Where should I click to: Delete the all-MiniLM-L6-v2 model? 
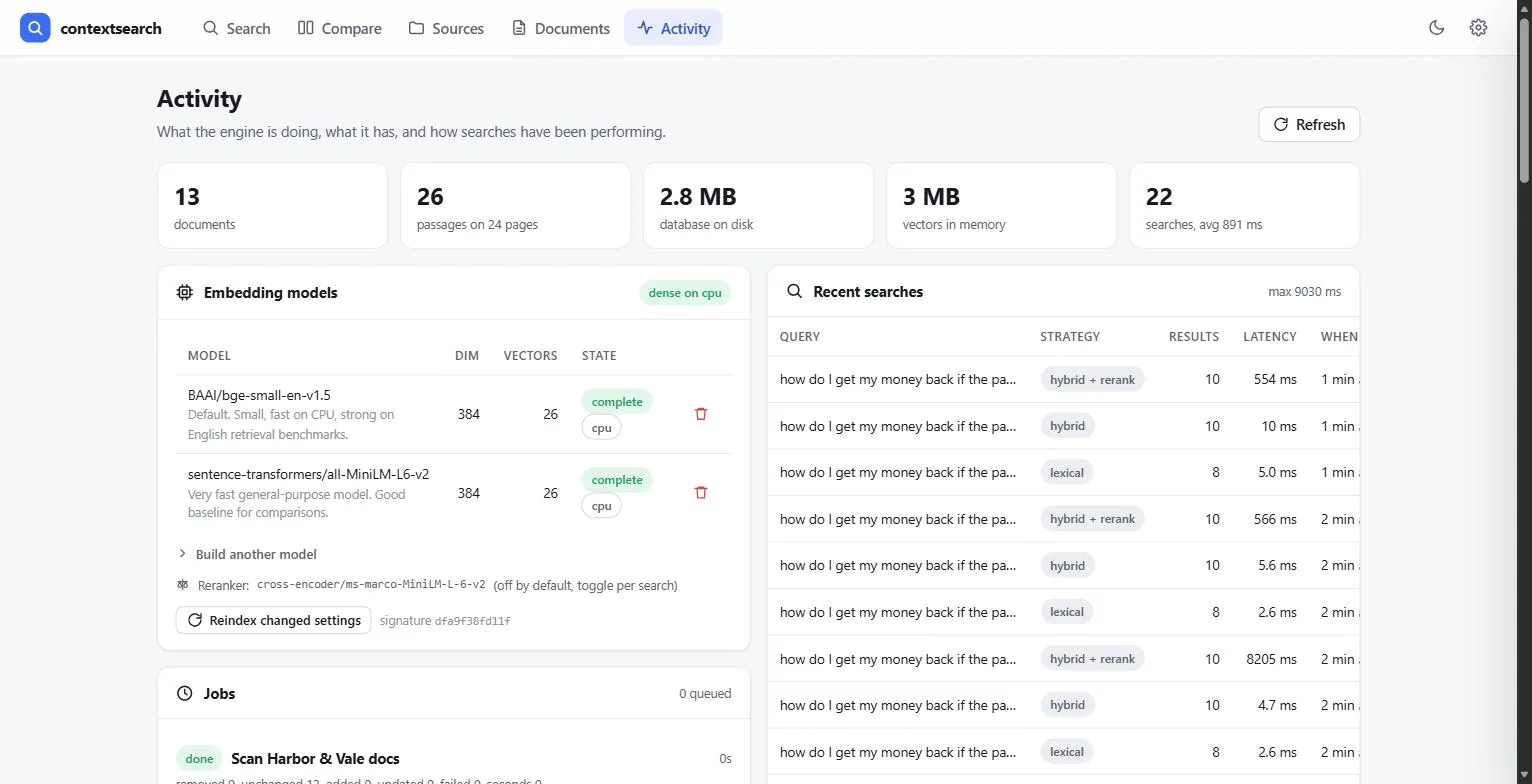tap(701, 493)
